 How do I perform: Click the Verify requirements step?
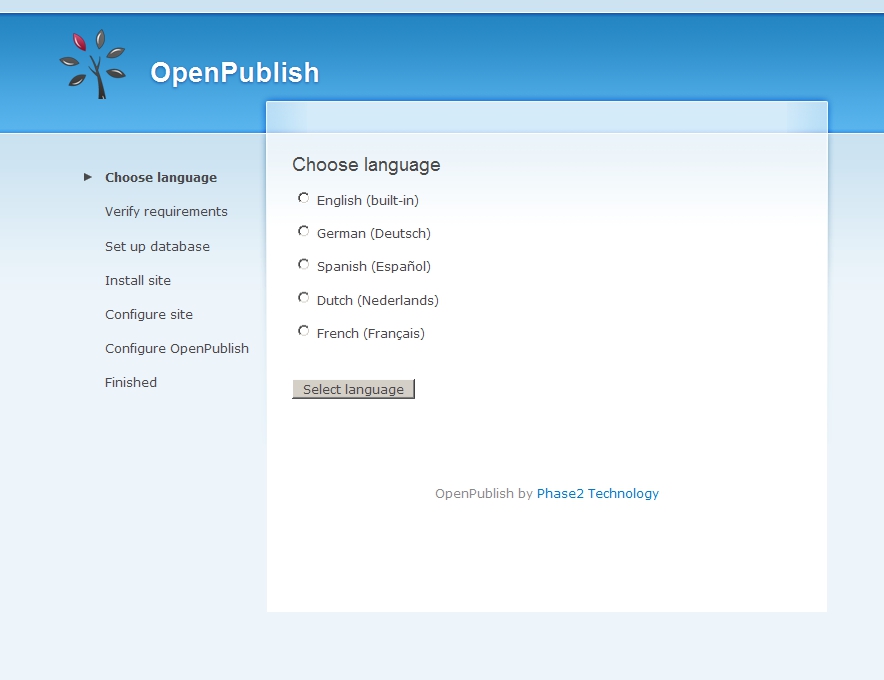[166, 211]
